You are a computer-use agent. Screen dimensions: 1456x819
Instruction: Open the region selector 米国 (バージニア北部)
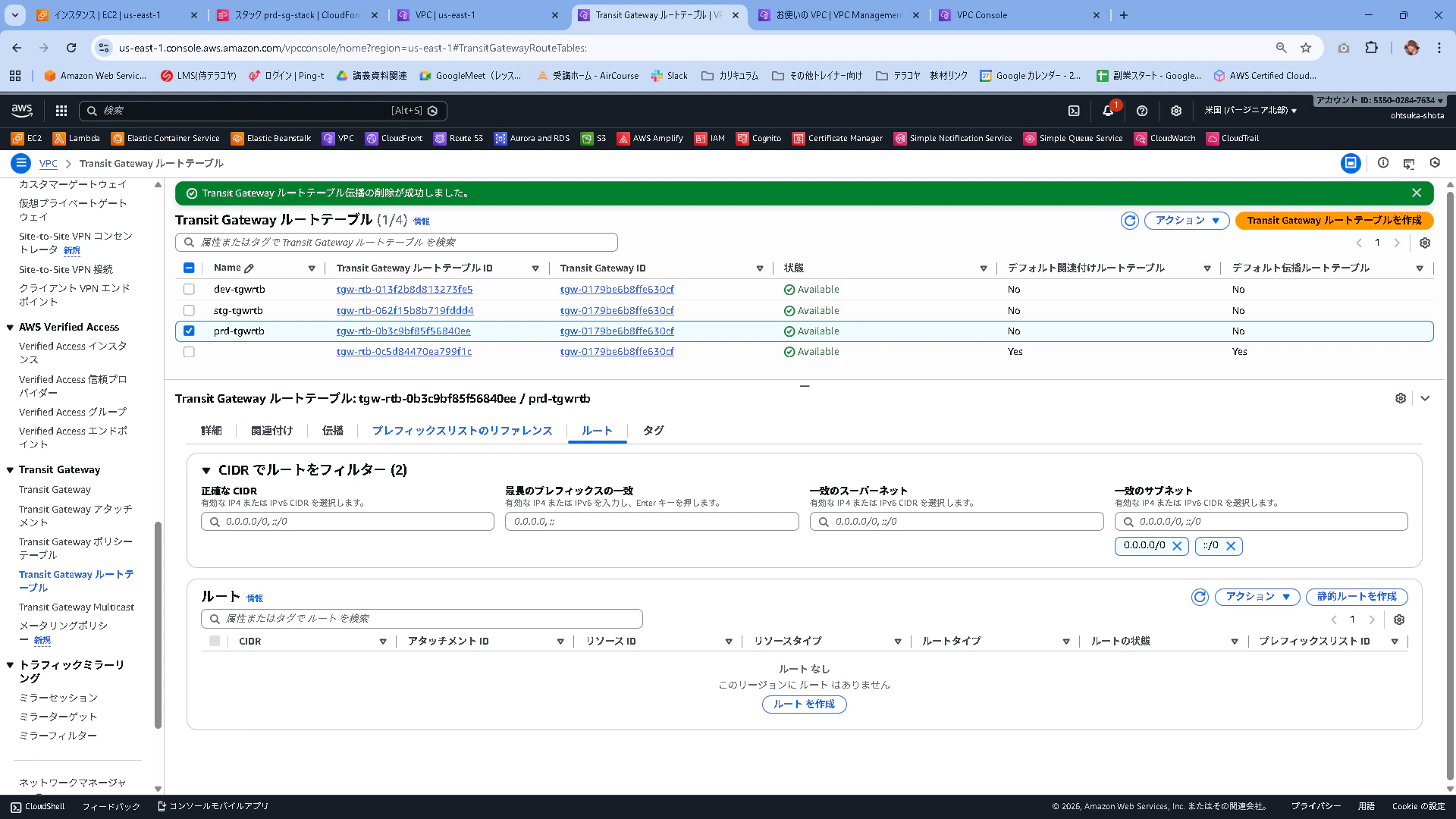pos(1250,111)
